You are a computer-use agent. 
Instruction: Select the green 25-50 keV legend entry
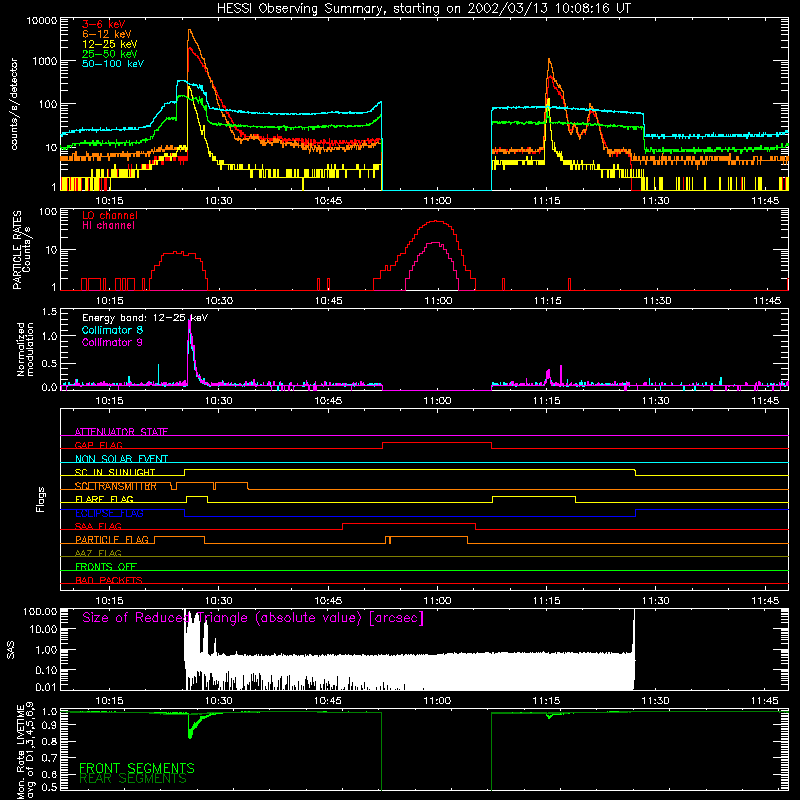pyautogui.click(x=110, y=54)
